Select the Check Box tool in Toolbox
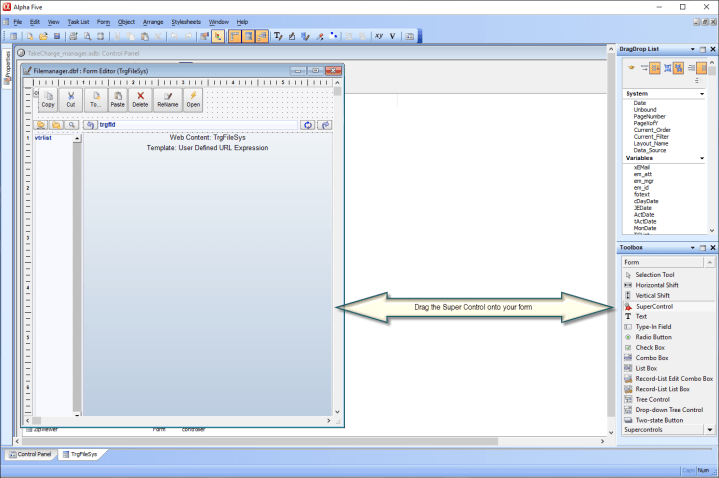The width and height of the screenshot is (719, 478). click(651, 347)
